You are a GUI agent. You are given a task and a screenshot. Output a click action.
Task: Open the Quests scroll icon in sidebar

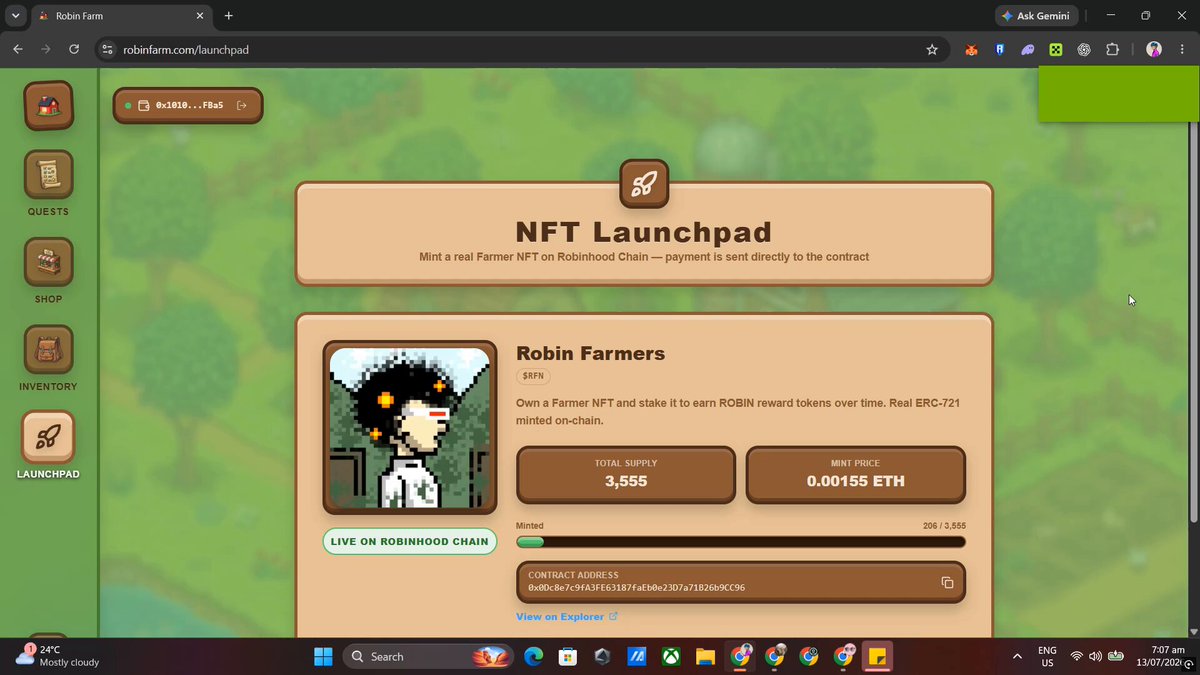tap(48, 175)
